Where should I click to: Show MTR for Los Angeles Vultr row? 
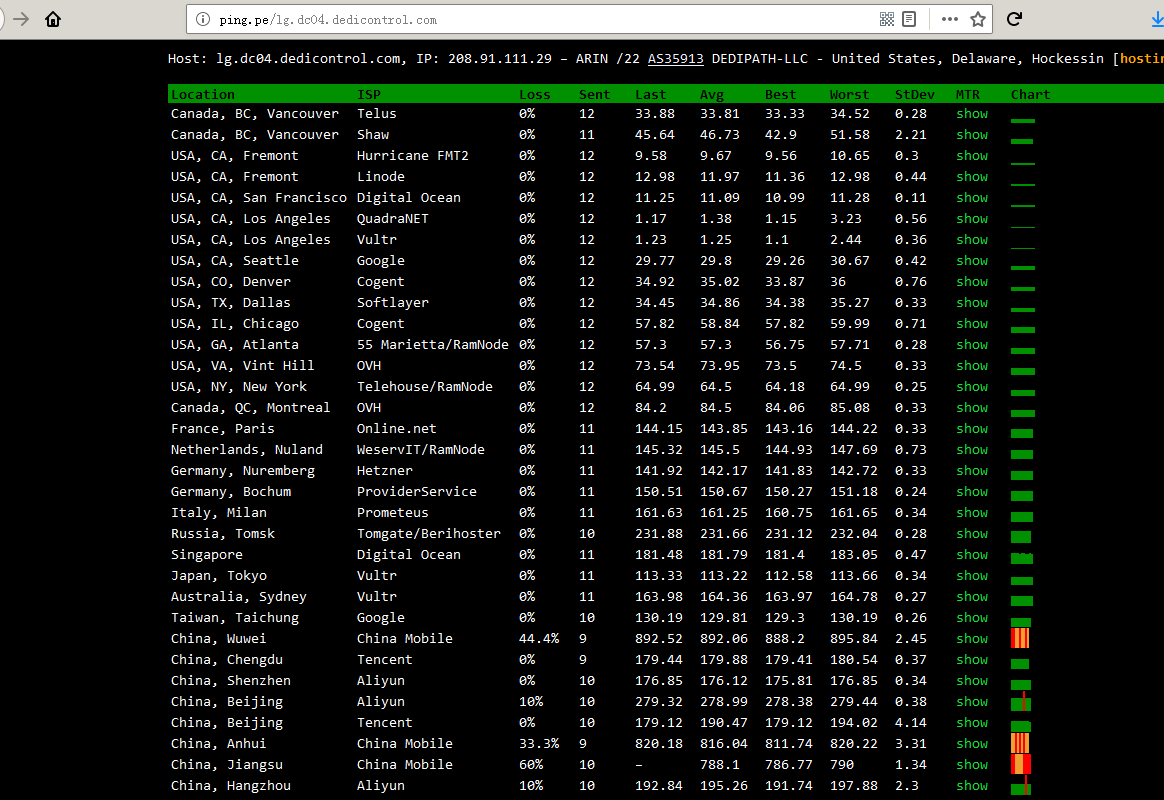[x=972, y=240]
